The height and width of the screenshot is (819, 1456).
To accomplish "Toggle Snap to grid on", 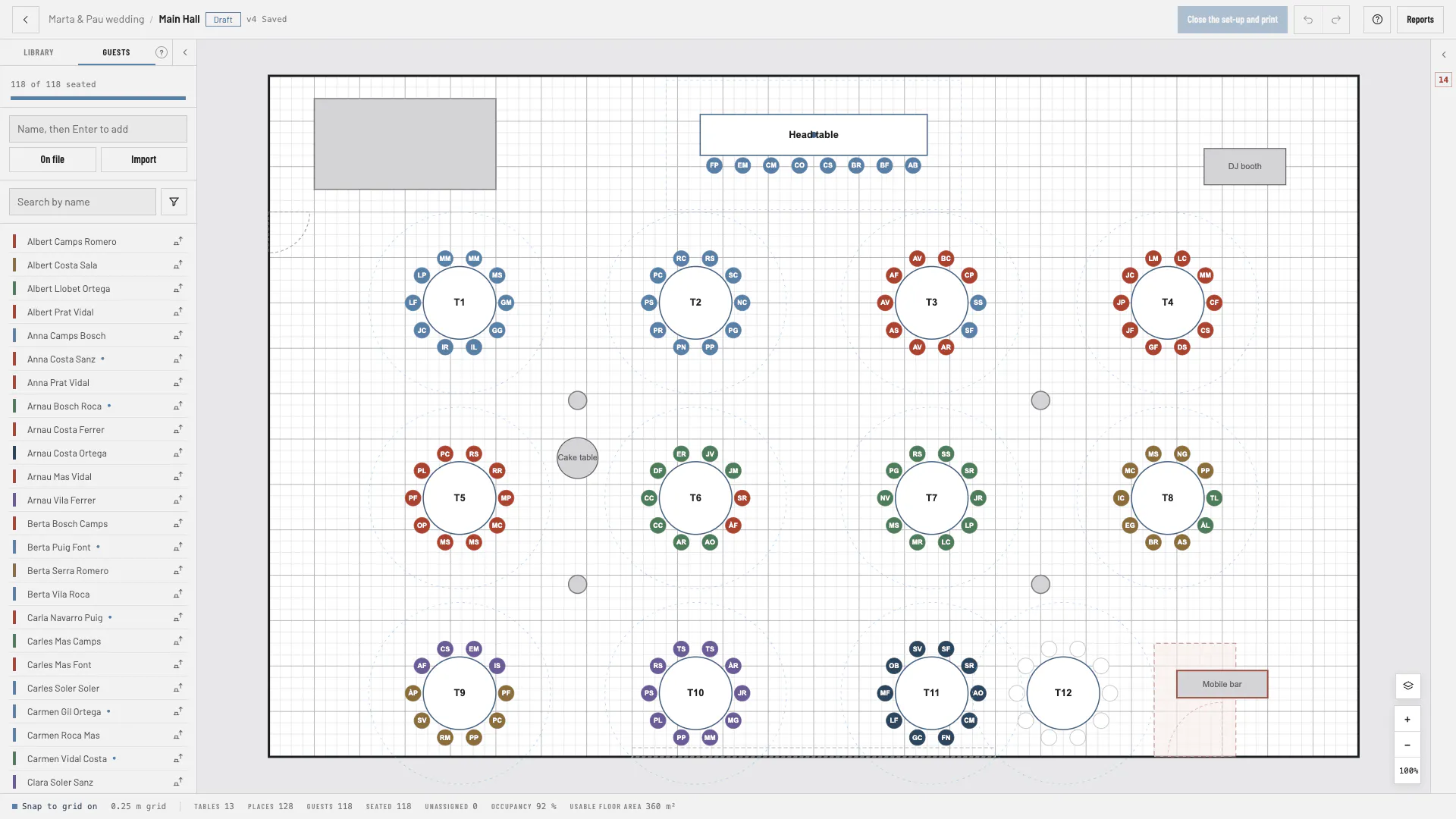I will (x=55, y=806).
